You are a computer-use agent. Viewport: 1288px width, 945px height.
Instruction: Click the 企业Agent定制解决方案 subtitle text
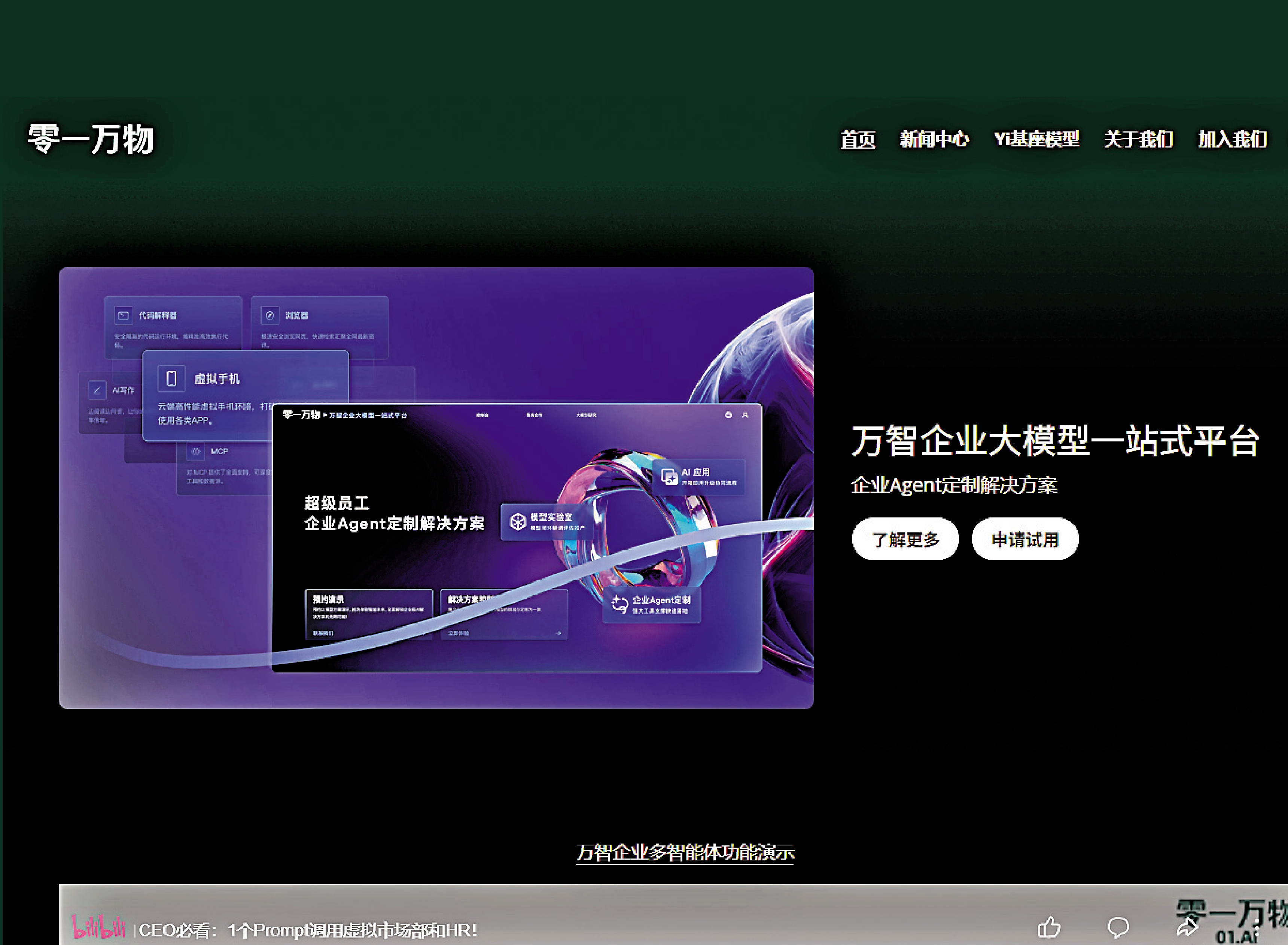click(954, 485)
